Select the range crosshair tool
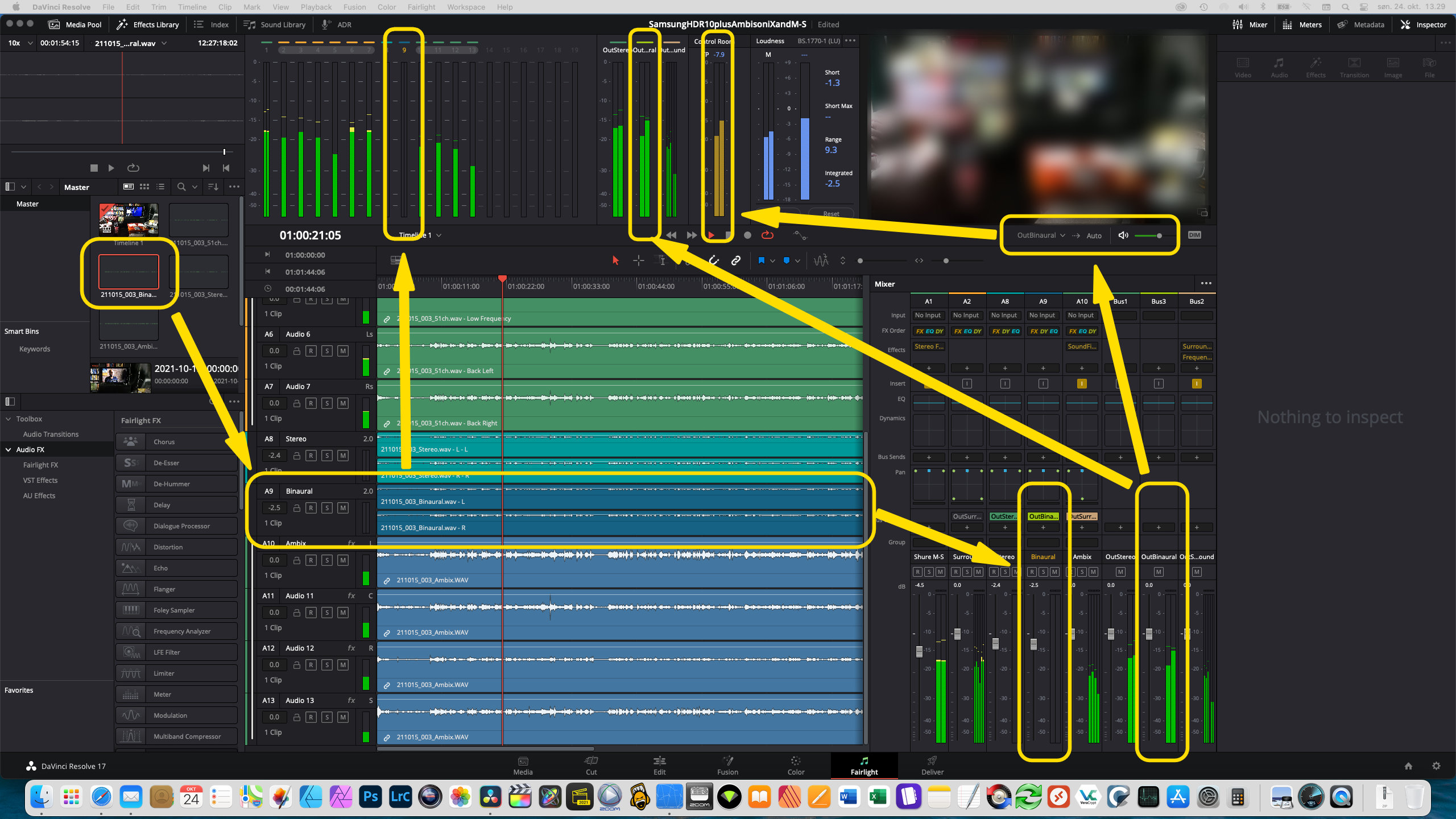Screen dimensions: 1456x819 tap(638, 260)
